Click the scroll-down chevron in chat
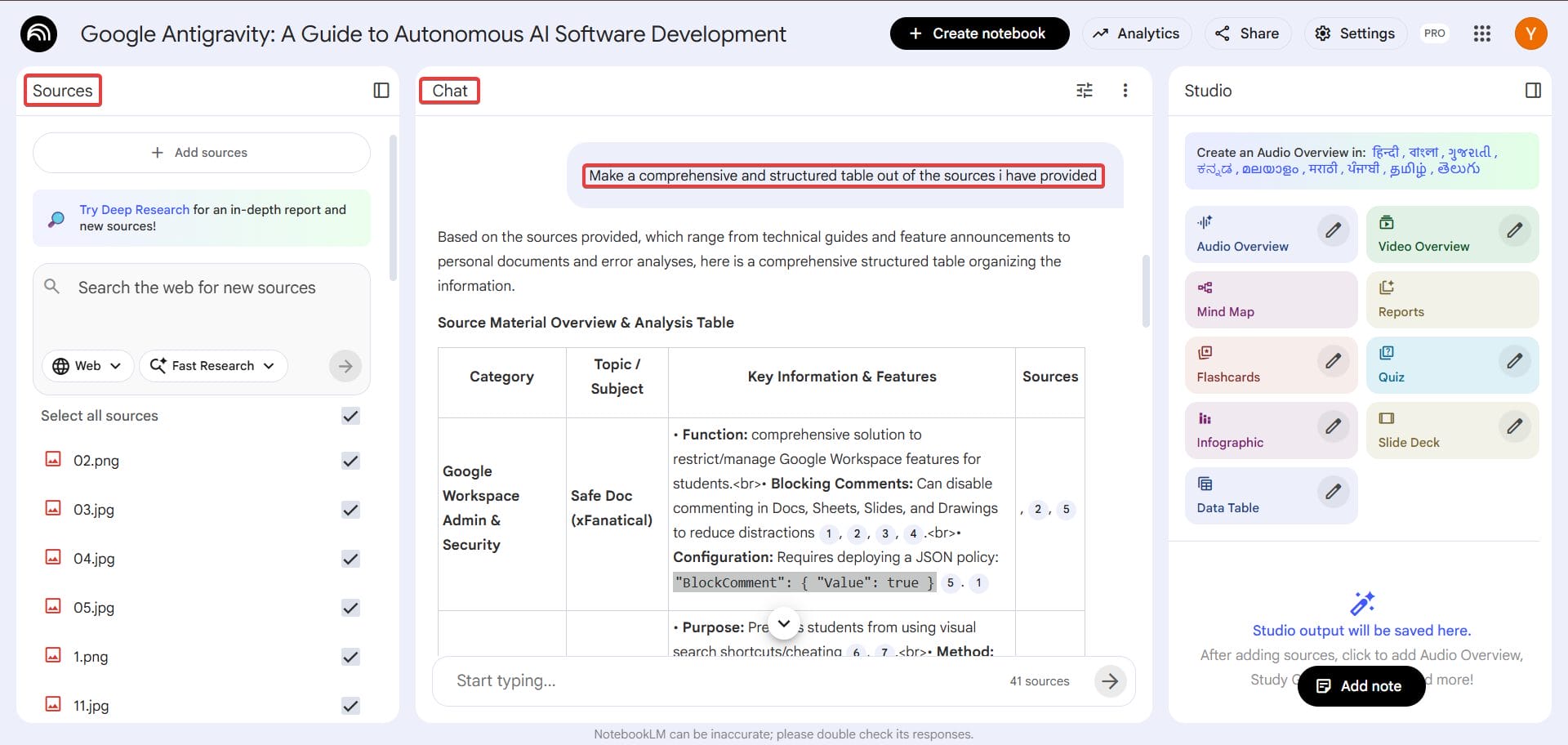This screenshot has height=745, width=1568. (x=784, y=624)
